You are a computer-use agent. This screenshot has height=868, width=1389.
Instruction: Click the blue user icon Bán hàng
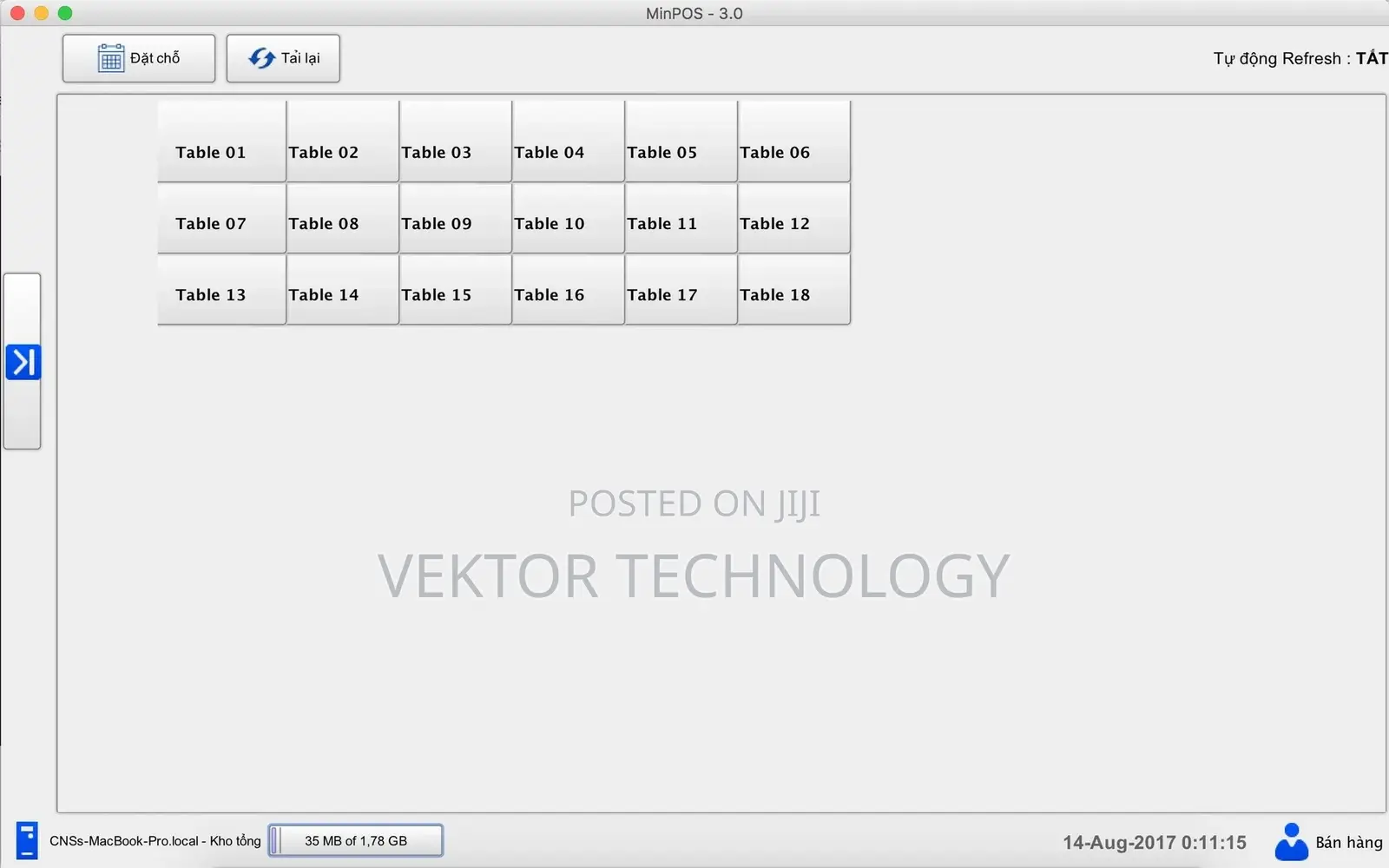point(1291,841)
